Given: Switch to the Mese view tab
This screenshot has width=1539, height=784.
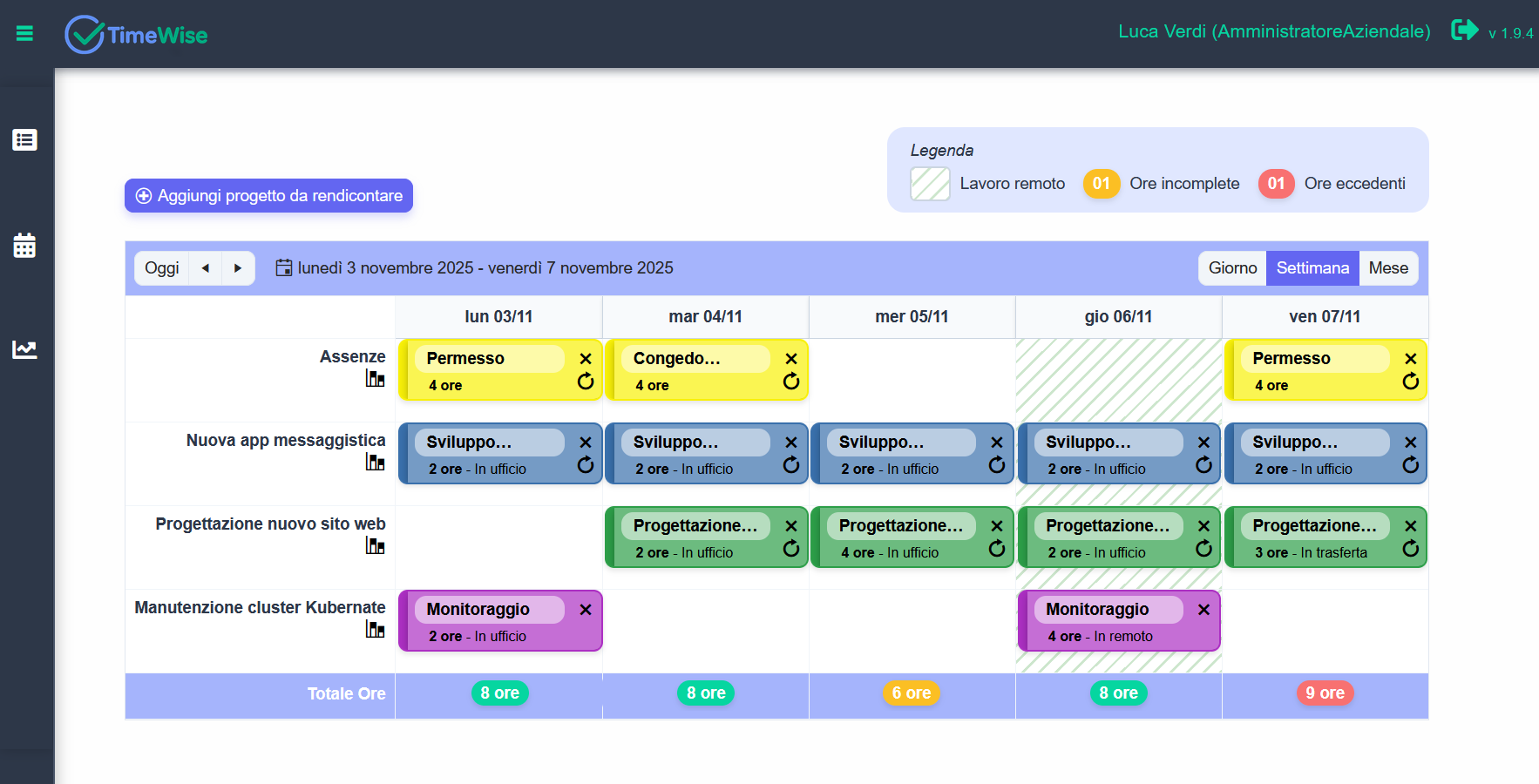Looking at the screenshot, I should pyautogui.click(x=1388, y=267).
